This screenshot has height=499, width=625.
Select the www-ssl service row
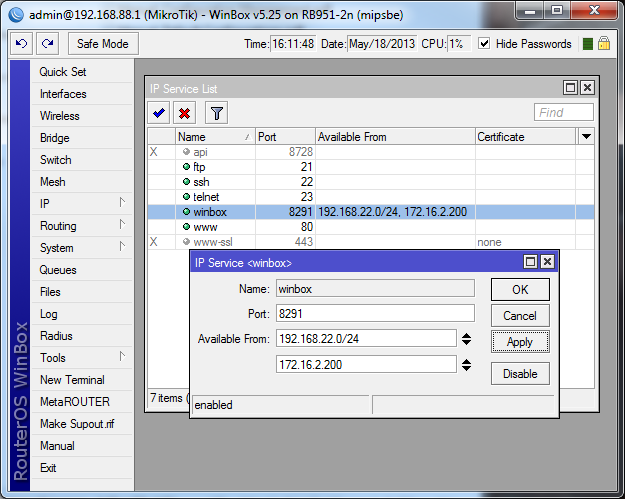(x=371, y=242)
